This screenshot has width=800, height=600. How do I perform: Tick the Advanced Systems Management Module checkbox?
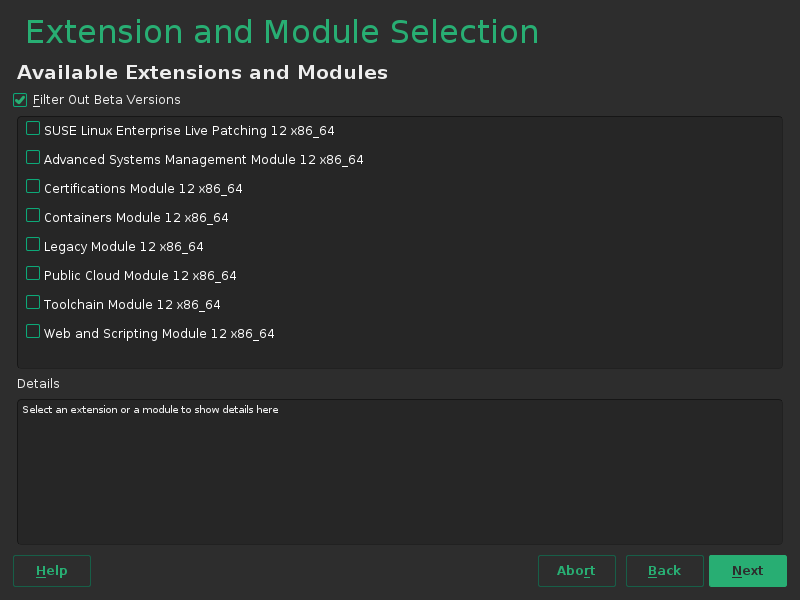[33, 158]
